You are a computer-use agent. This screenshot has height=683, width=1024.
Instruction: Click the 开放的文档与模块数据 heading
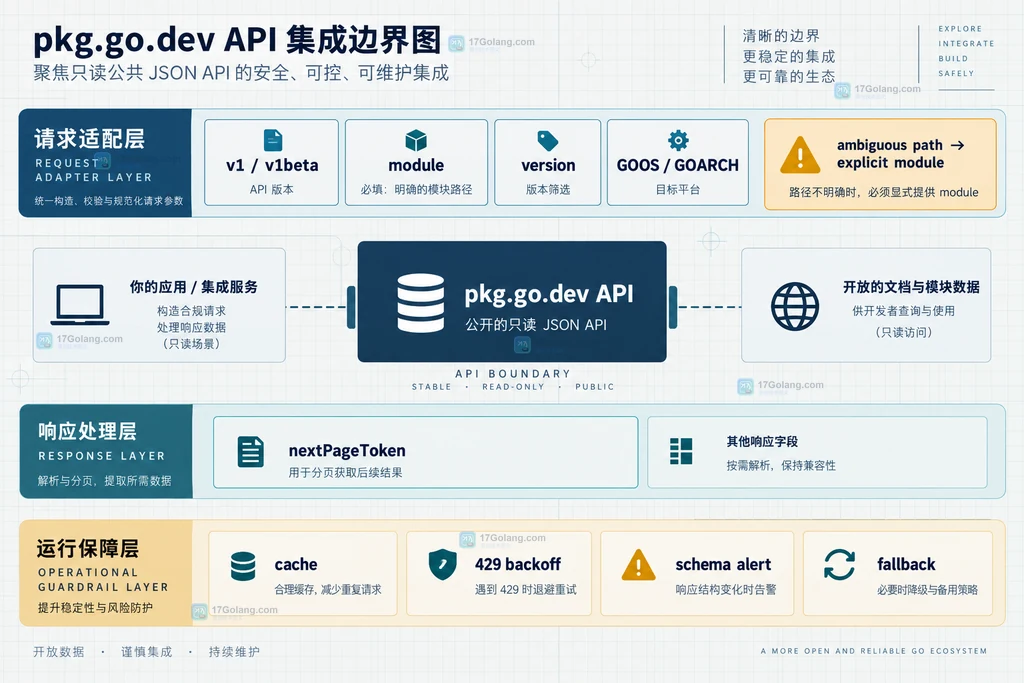pyautogui.click(x=911, y=287)
